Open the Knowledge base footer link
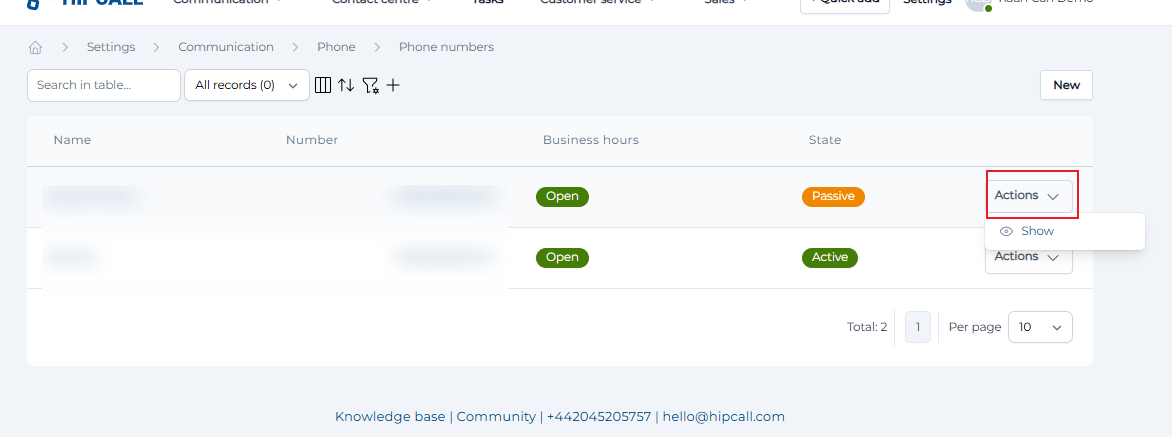The height and width of the screenshot is (437, 1172). (x=390, y=417)
